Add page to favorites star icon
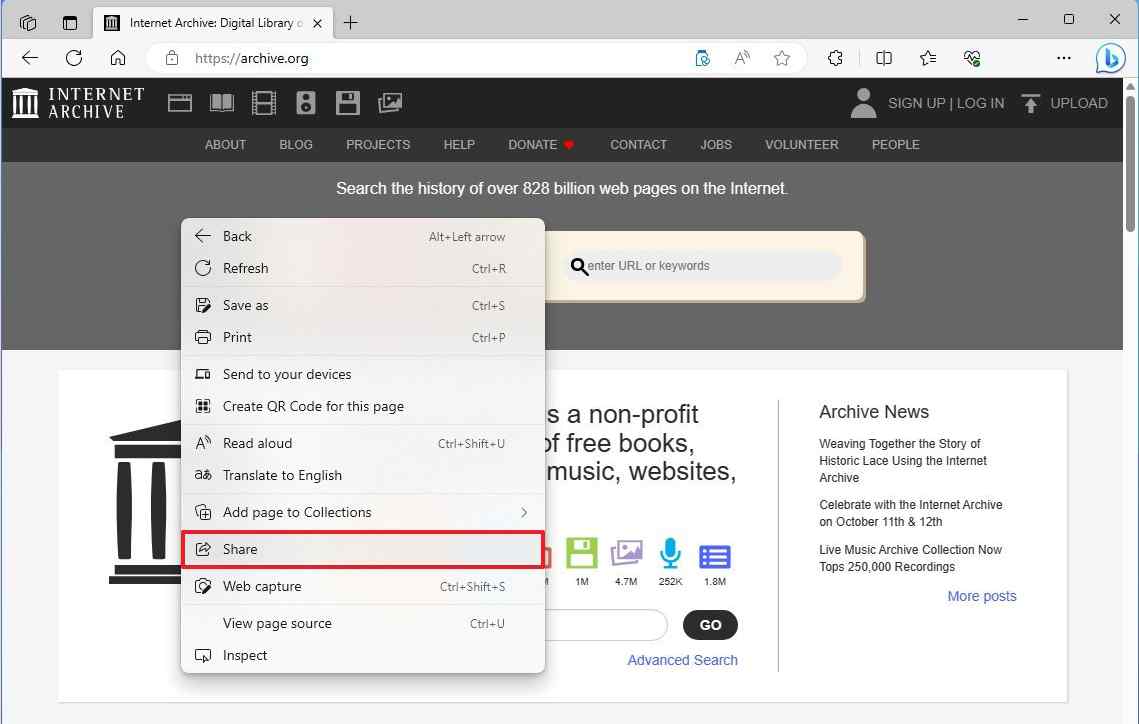Viewport: 1139px width, 724px height. (782, 58)
